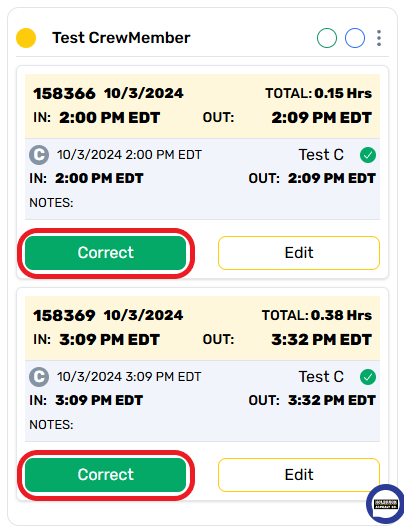Click the timecard number 158366
This screenshot has height=529, width=404.
point(64,93)
